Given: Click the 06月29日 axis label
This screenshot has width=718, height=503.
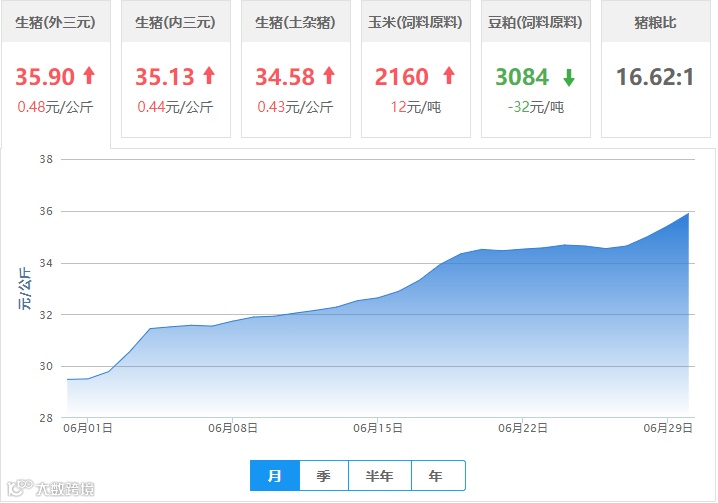Looking at the screenshot, I should point(668,428).
